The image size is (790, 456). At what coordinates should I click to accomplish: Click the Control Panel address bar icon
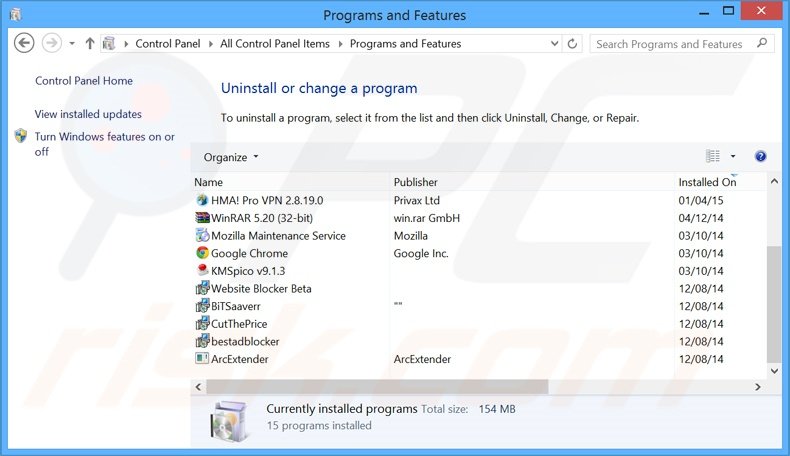pyautogui.click(x=108, y=44)
